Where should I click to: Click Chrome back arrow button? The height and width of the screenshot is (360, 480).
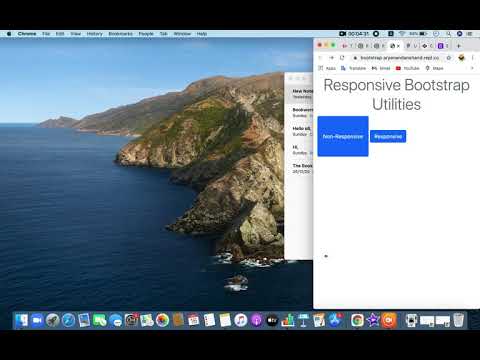click(x=321, y=58)
